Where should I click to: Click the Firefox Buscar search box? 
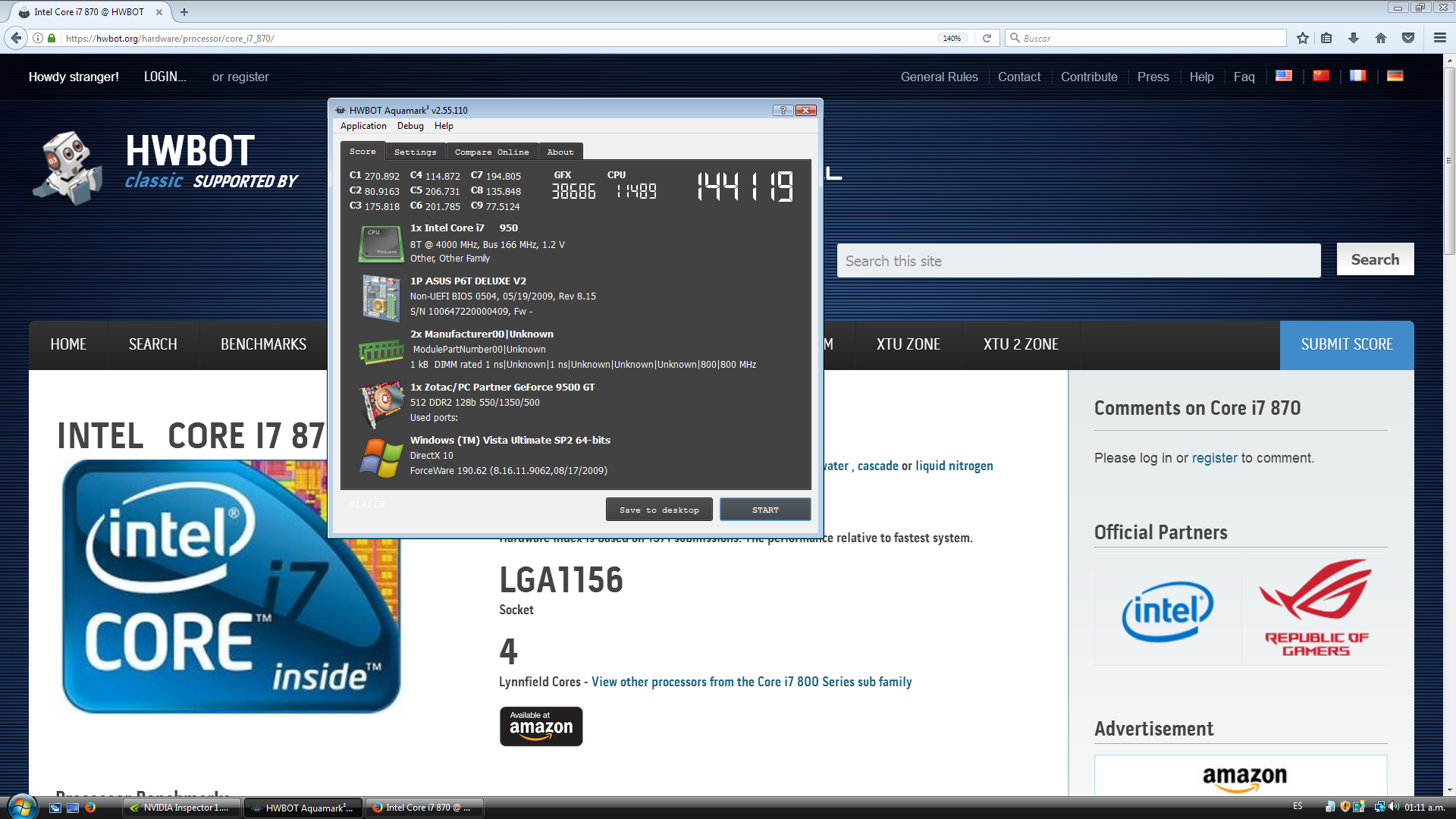(1146, 38)
